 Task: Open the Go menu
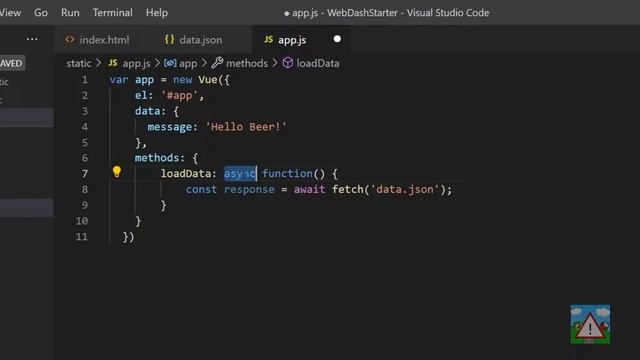coord(41,13)
